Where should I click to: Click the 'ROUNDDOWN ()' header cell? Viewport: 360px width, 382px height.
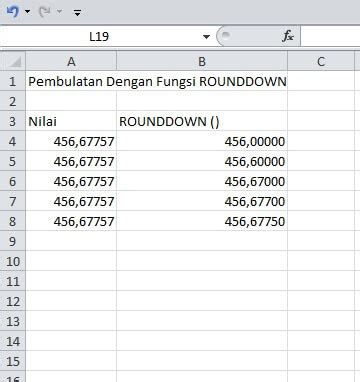coord(202,121)
